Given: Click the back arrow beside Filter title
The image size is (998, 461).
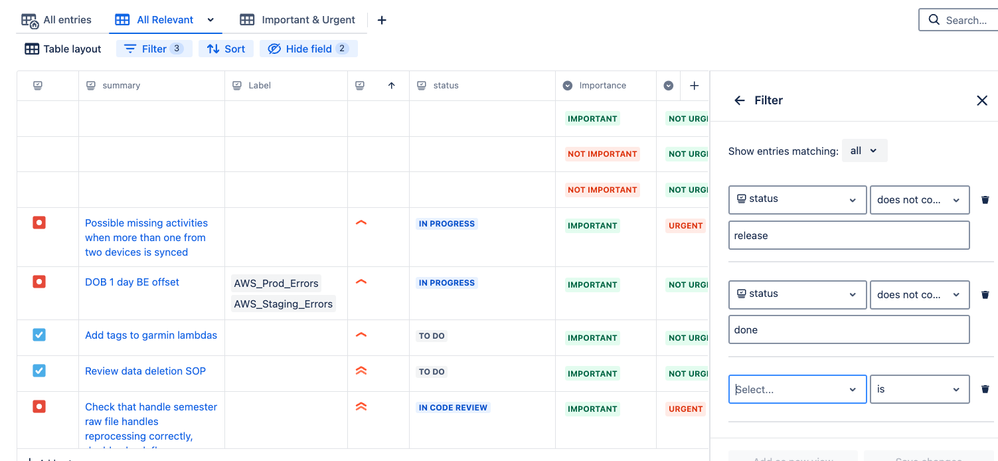Looking at the screenshot, I should pyautogui.click(x=739, y=101).
